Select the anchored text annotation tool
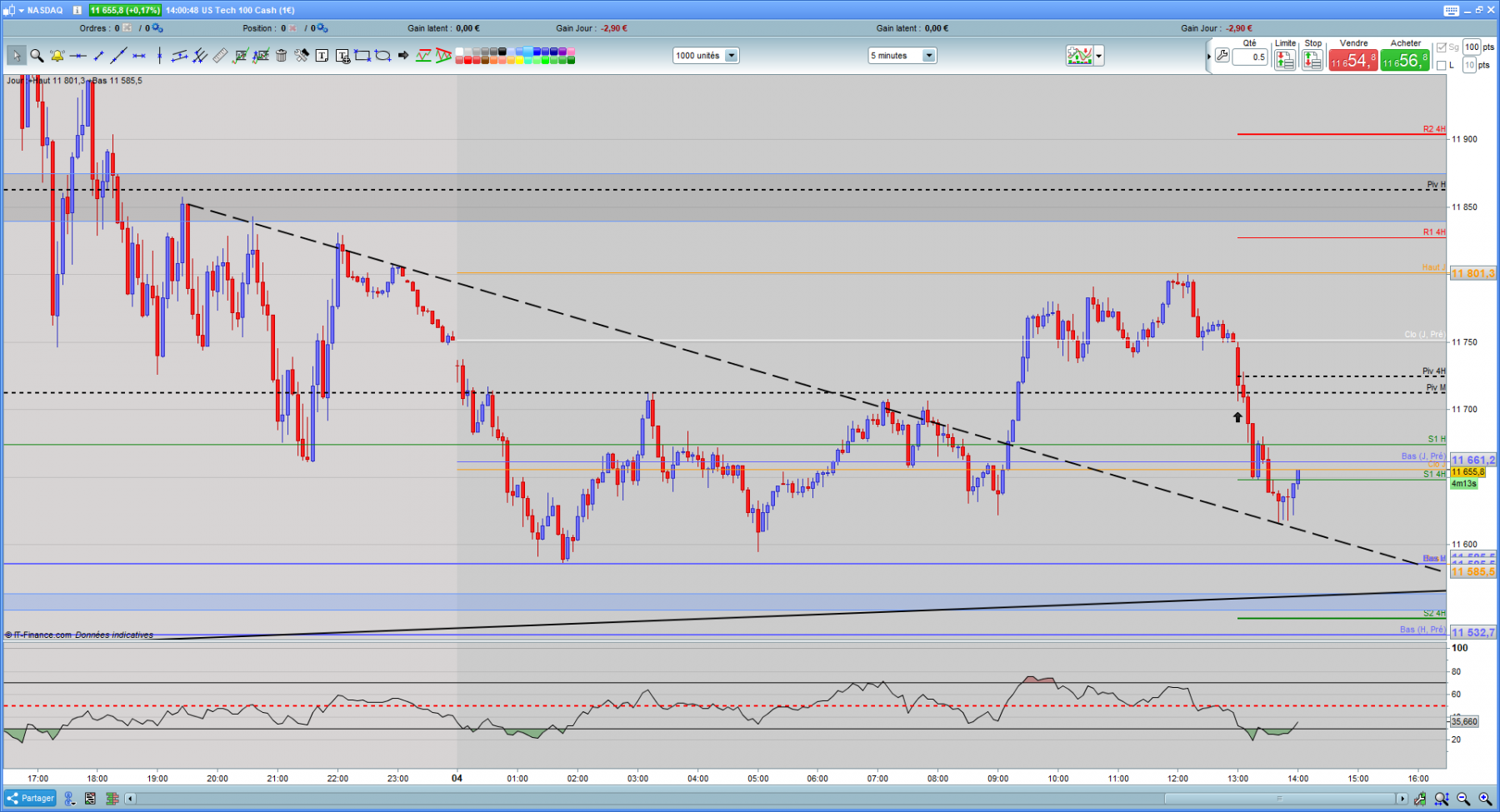This screenshot has width=1500, height=812. (x=342, y=56)
